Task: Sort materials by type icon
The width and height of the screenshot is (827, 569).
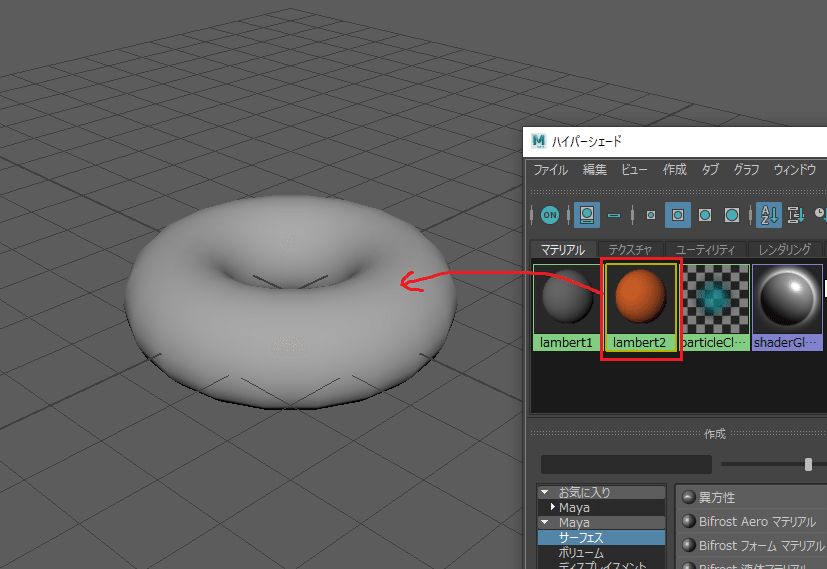Action: 795,215
